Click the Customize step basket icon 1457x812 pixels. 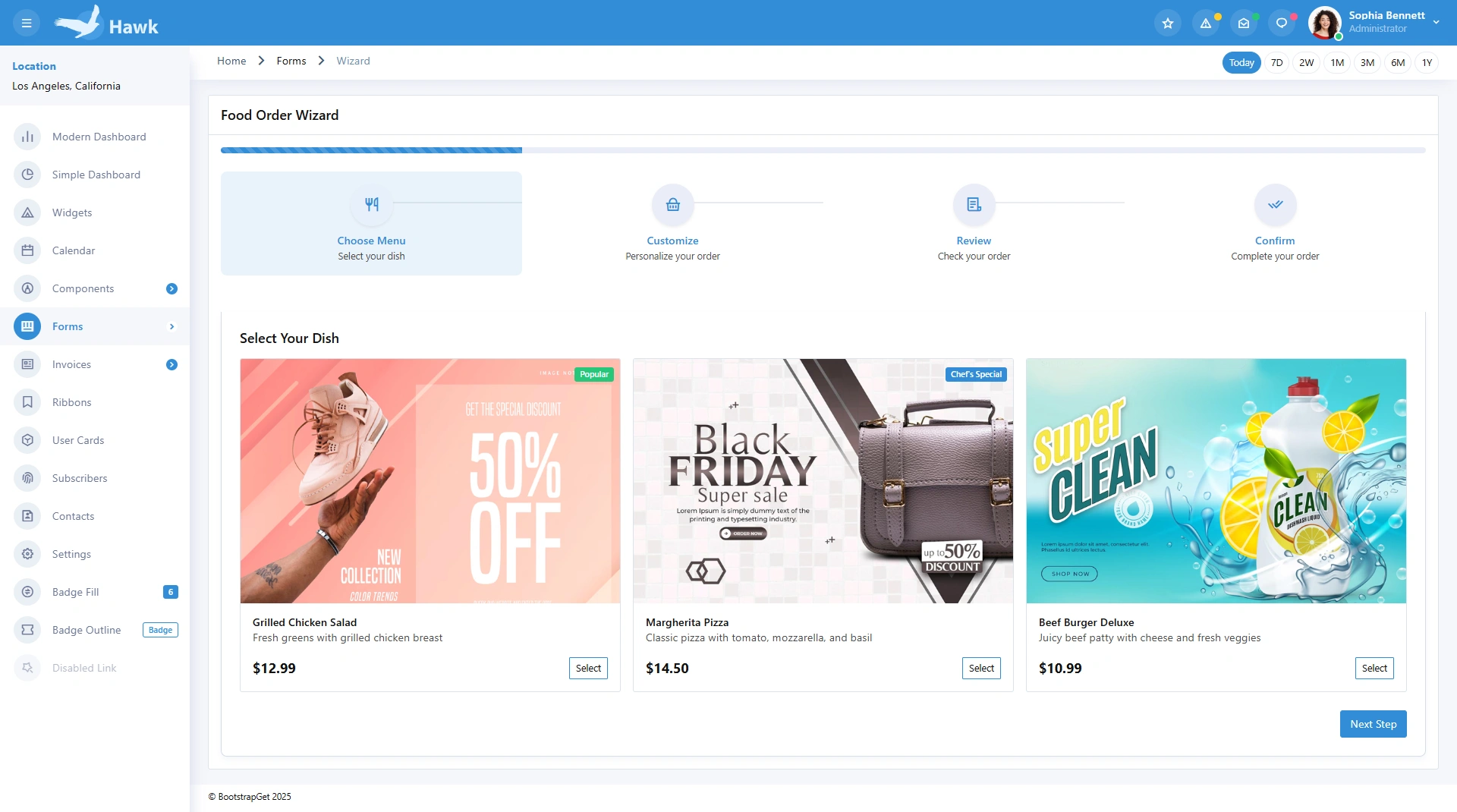tap(673, 204)
